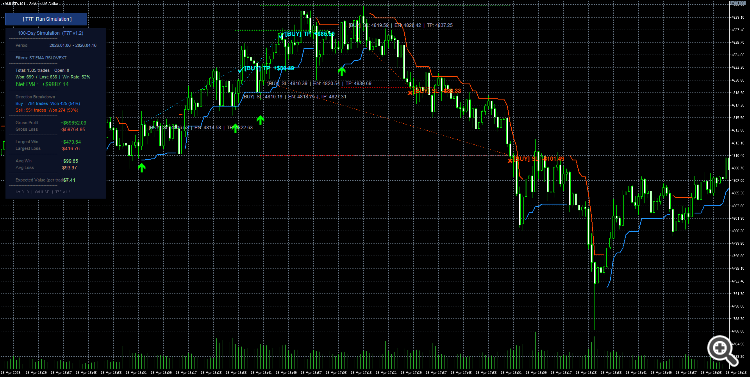Click the Largest Loss amount

tap(72, 149)
